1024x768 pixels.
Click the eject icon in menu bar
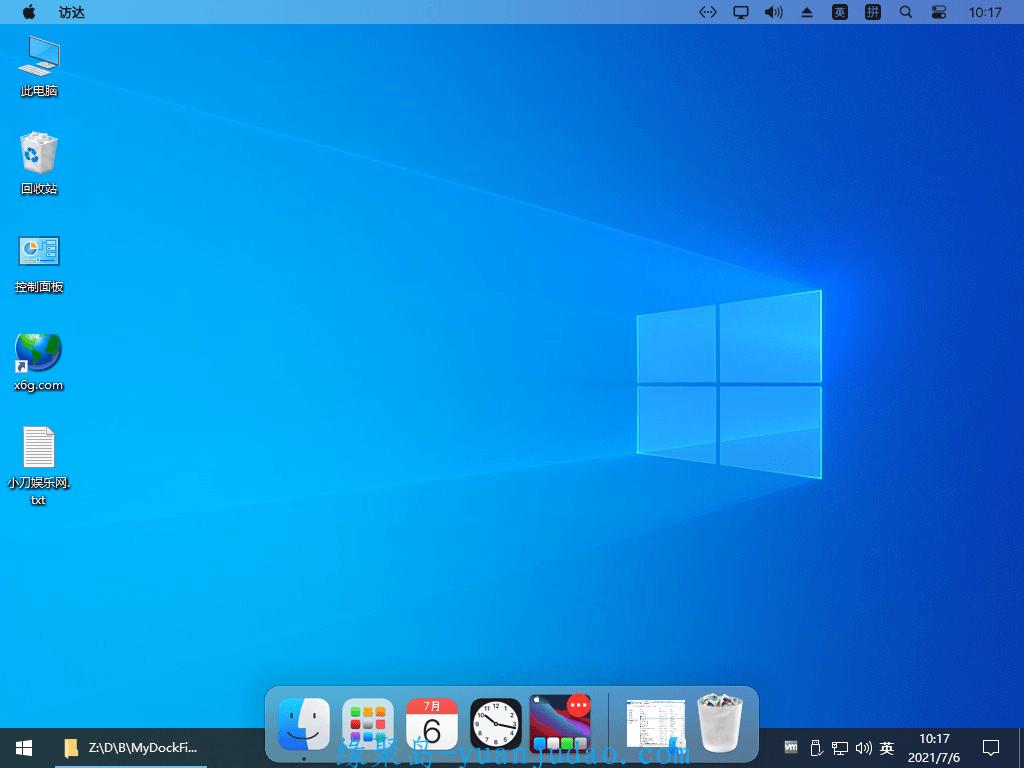click(807, 12)
